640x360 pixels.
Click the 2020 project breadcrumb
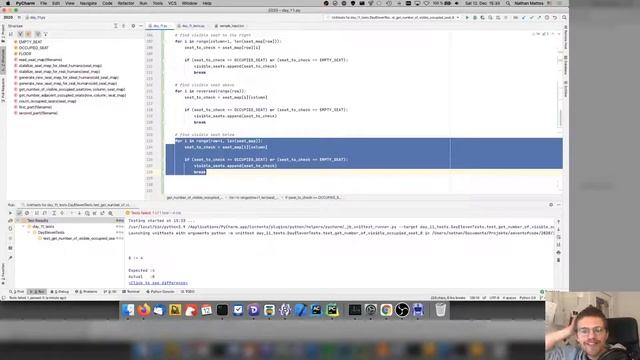(x=8, y=18)
